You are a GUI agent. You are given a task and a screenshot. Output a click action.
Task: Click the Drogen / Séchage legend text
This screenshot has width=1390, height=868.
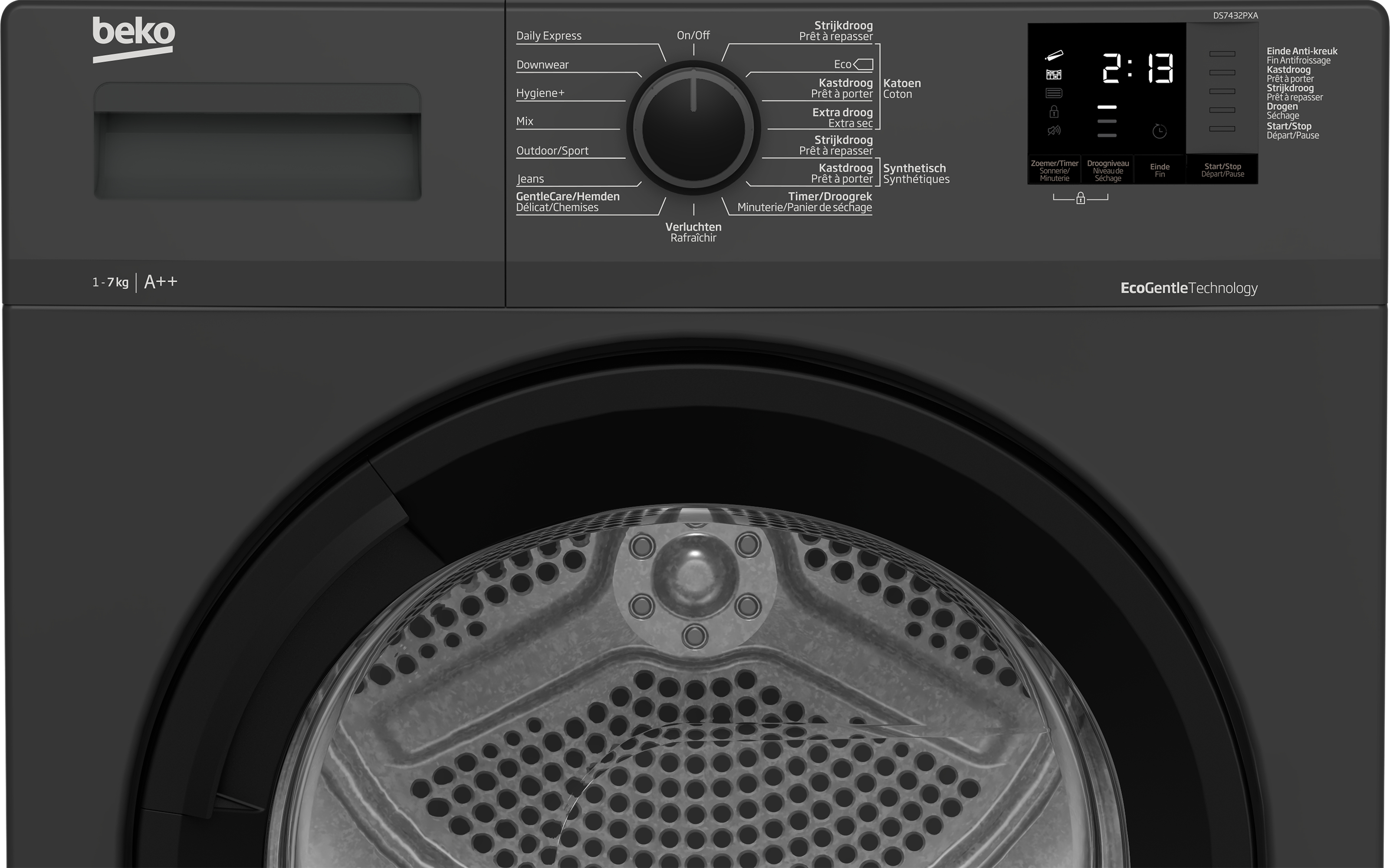tap(1283, 111)
